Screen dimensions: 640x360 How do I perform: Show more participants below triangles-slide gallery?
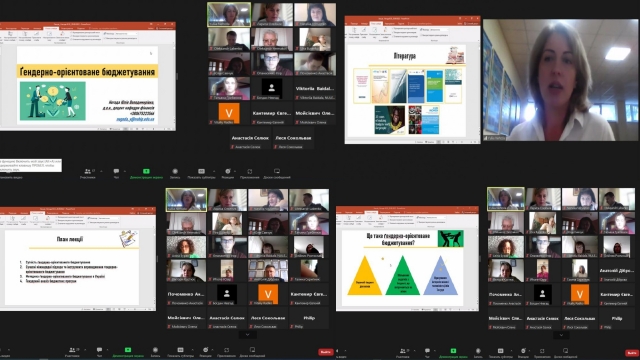click(x=561, y=336)
